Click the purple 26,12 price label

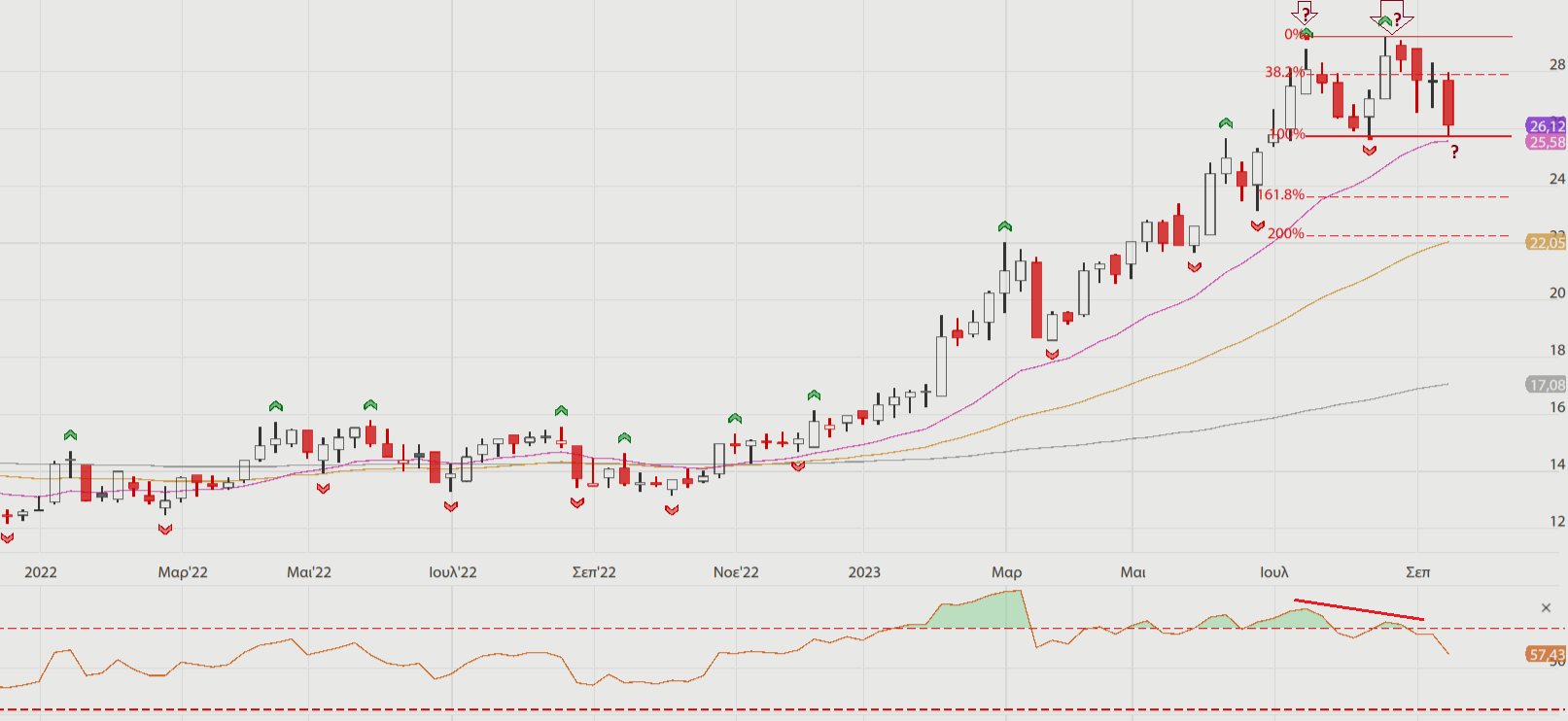pyautogui.click(x=1547, y=126)
